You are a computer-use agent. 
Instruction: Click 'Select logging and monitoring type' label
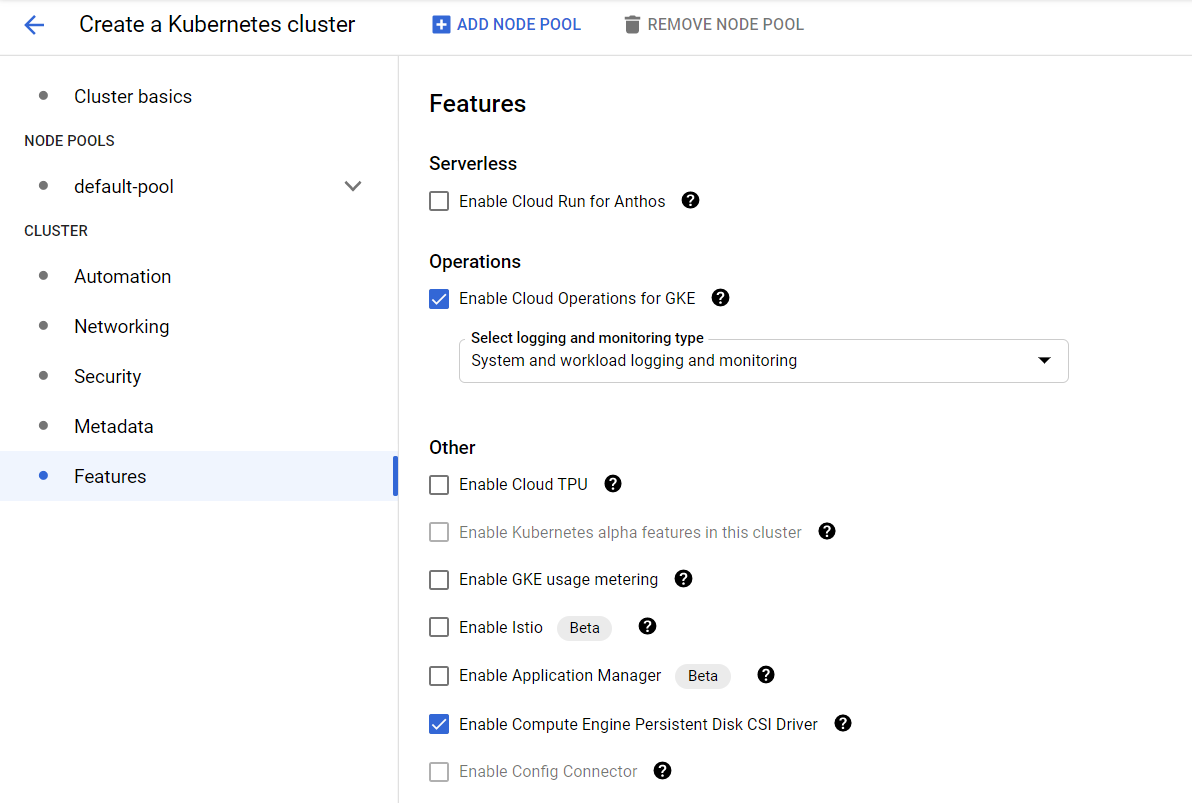587,338
